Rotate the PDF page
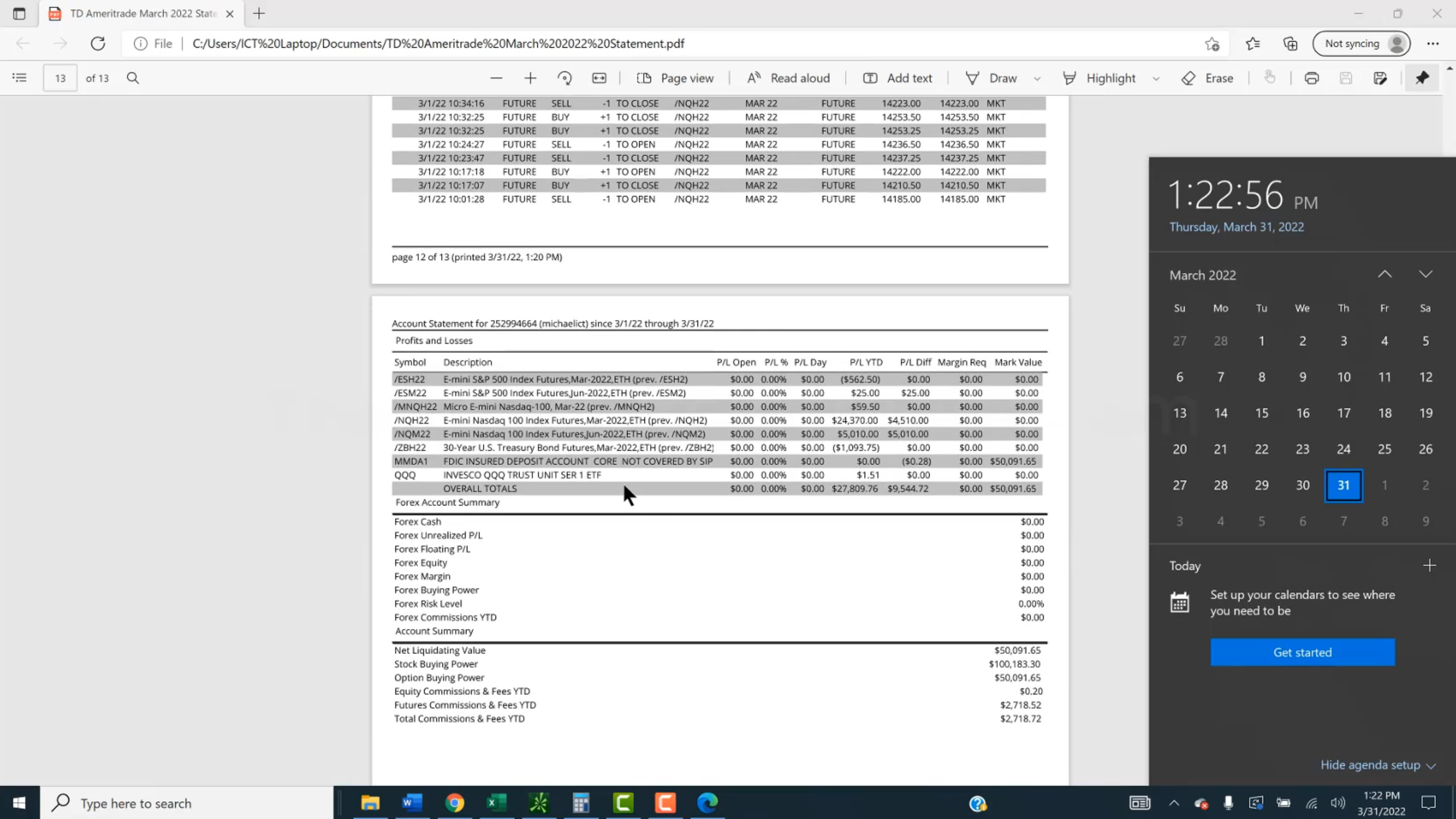 [564, 78]
